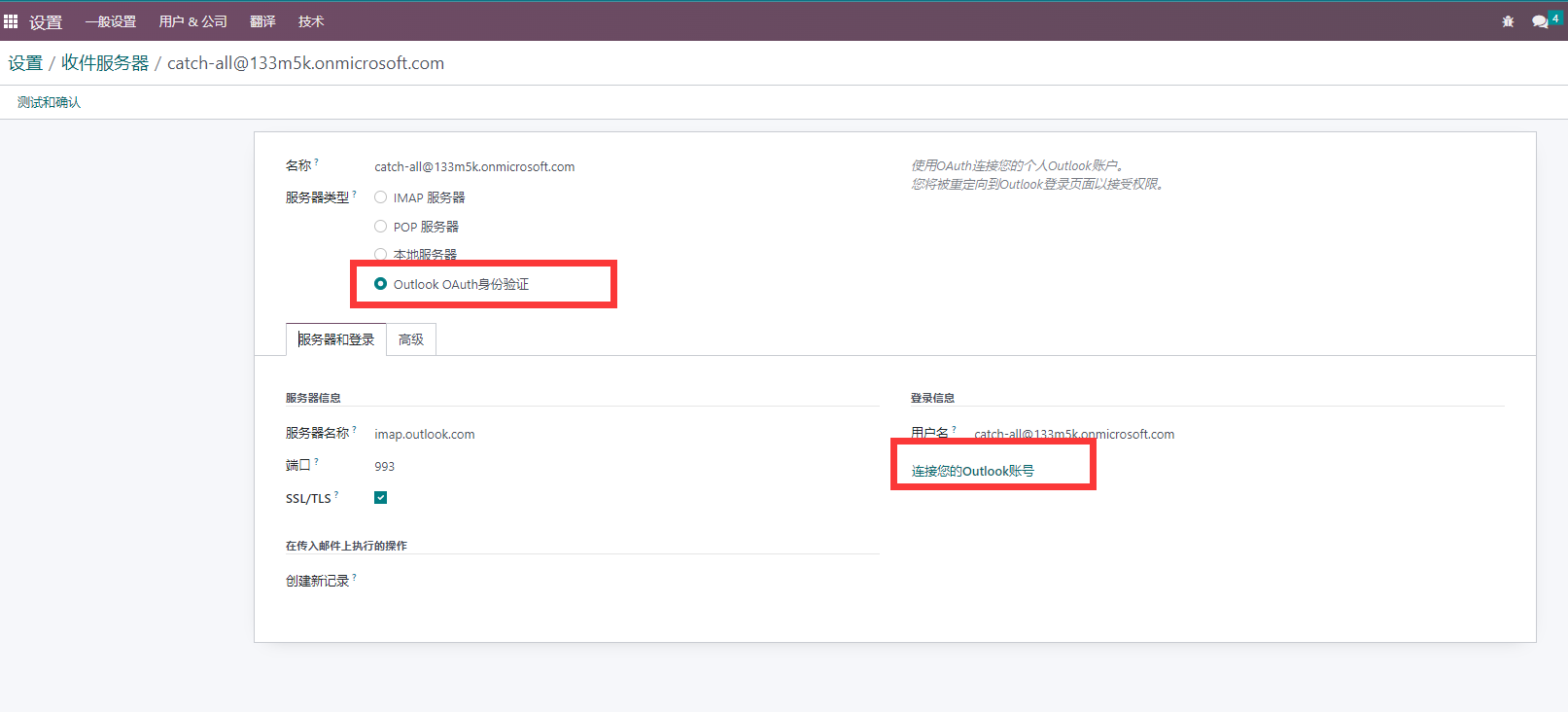
Task: Click 连接您的Outlook账号 link
Action: (973, 471)
